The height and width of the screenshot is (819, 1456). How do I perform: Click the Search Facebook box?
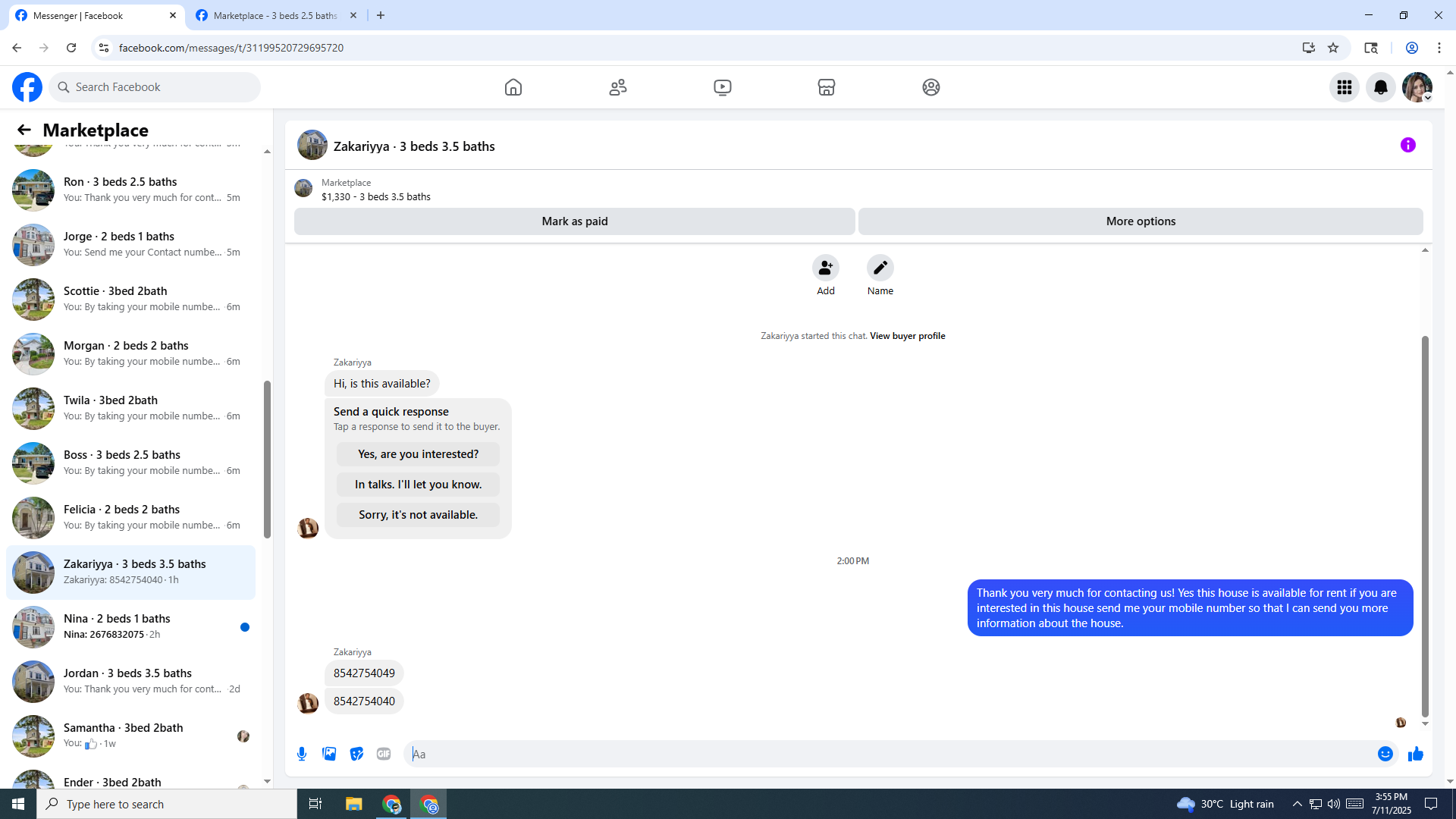click(x=155, y=87)
